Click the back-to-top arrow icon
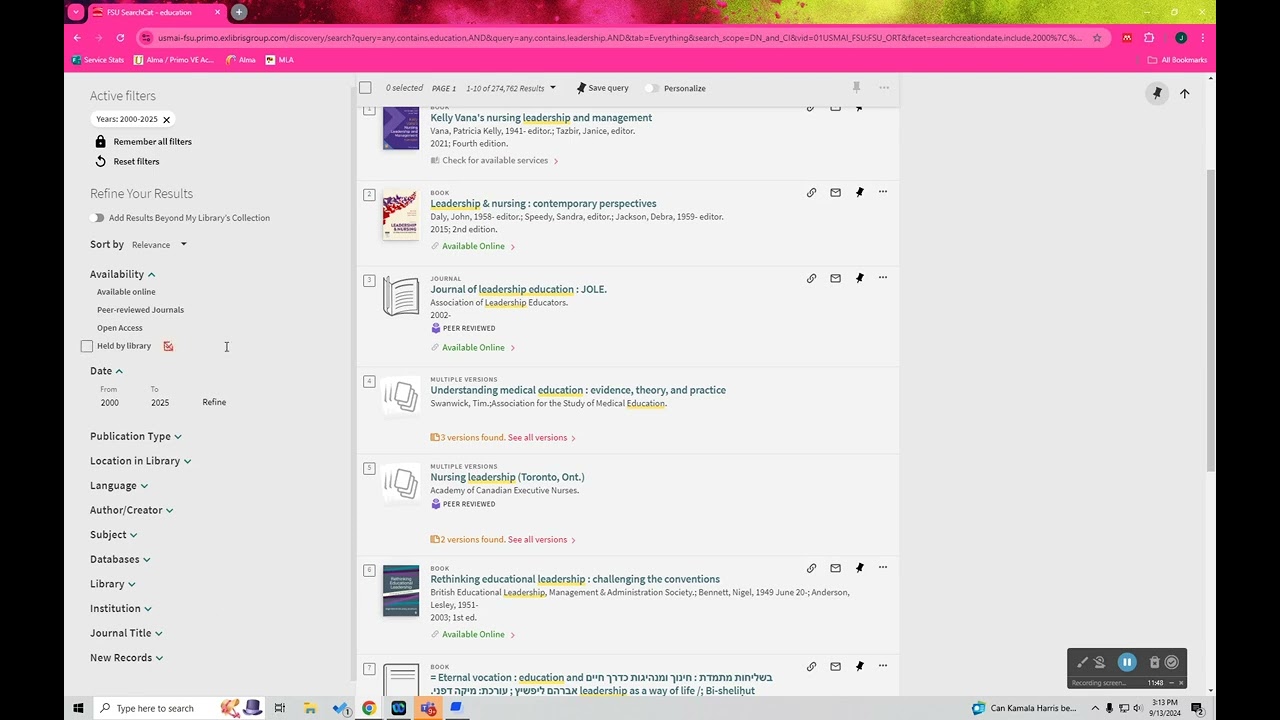This screenshot has height=720, width=1280. point(1185,93)
